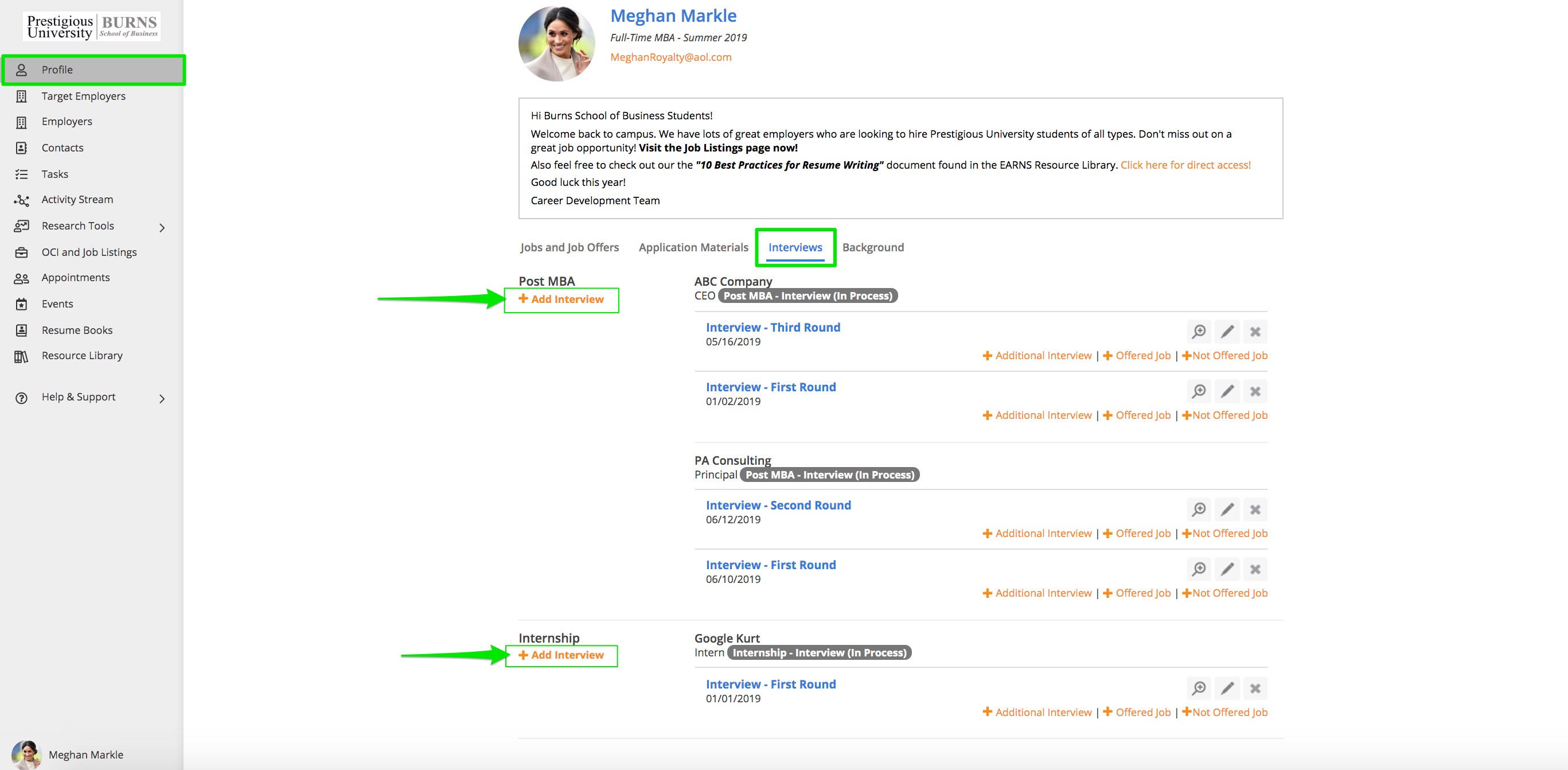Click pencil edit icon for Google Kurt interview
This screenshot has height=770, width=1568.
tap(1227, 689)
